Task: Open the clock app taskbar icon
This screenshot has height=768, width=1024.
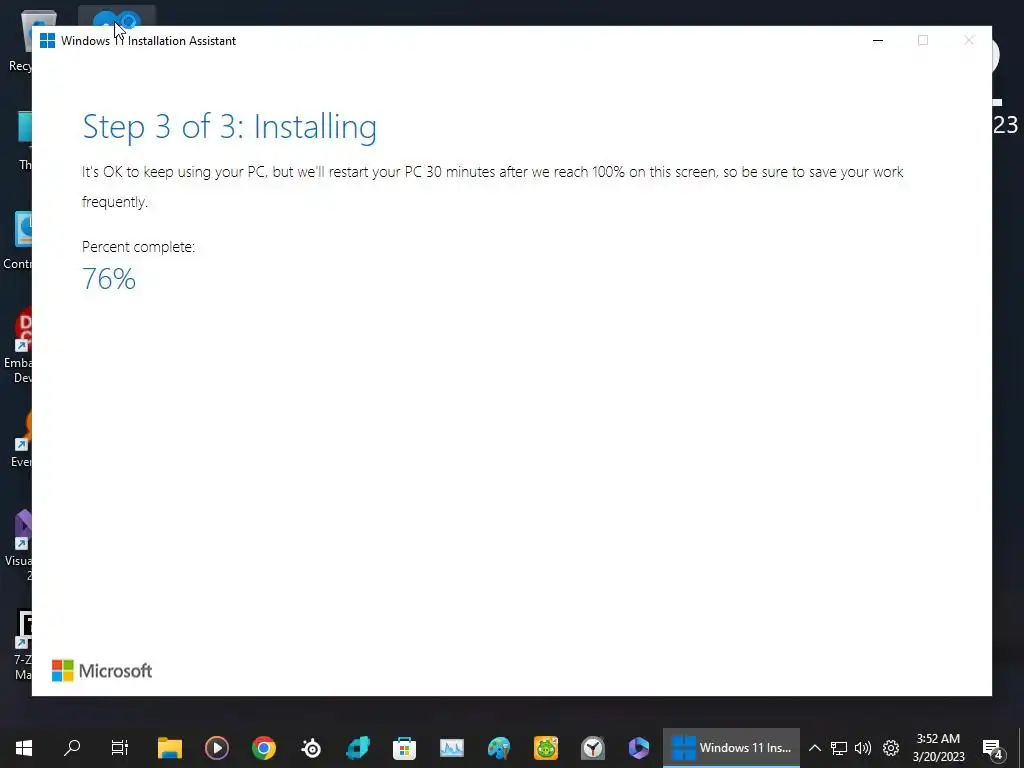Action: point(593,748)
